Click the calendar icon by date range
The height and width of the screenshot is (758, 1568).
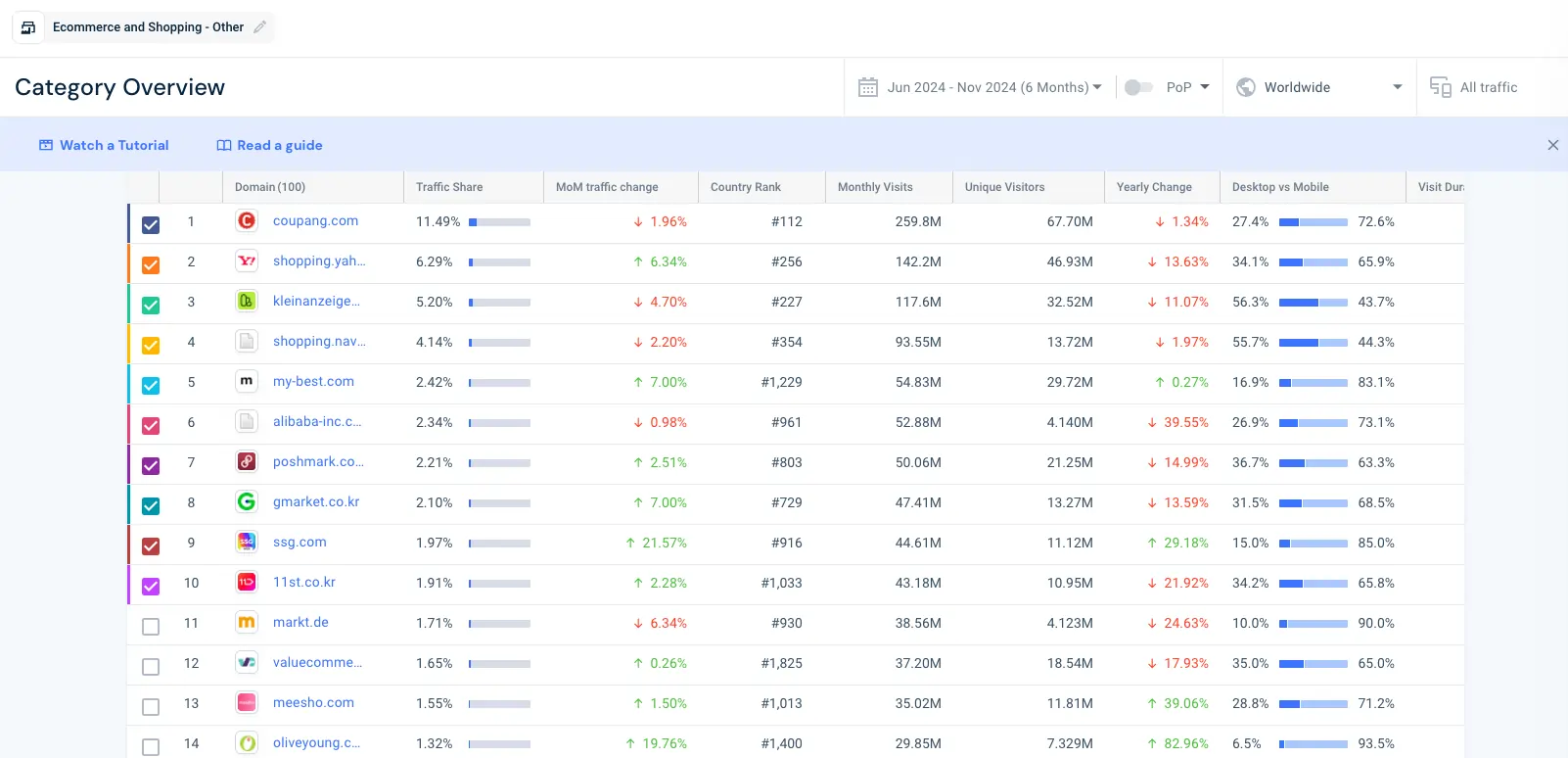point(868,87)
